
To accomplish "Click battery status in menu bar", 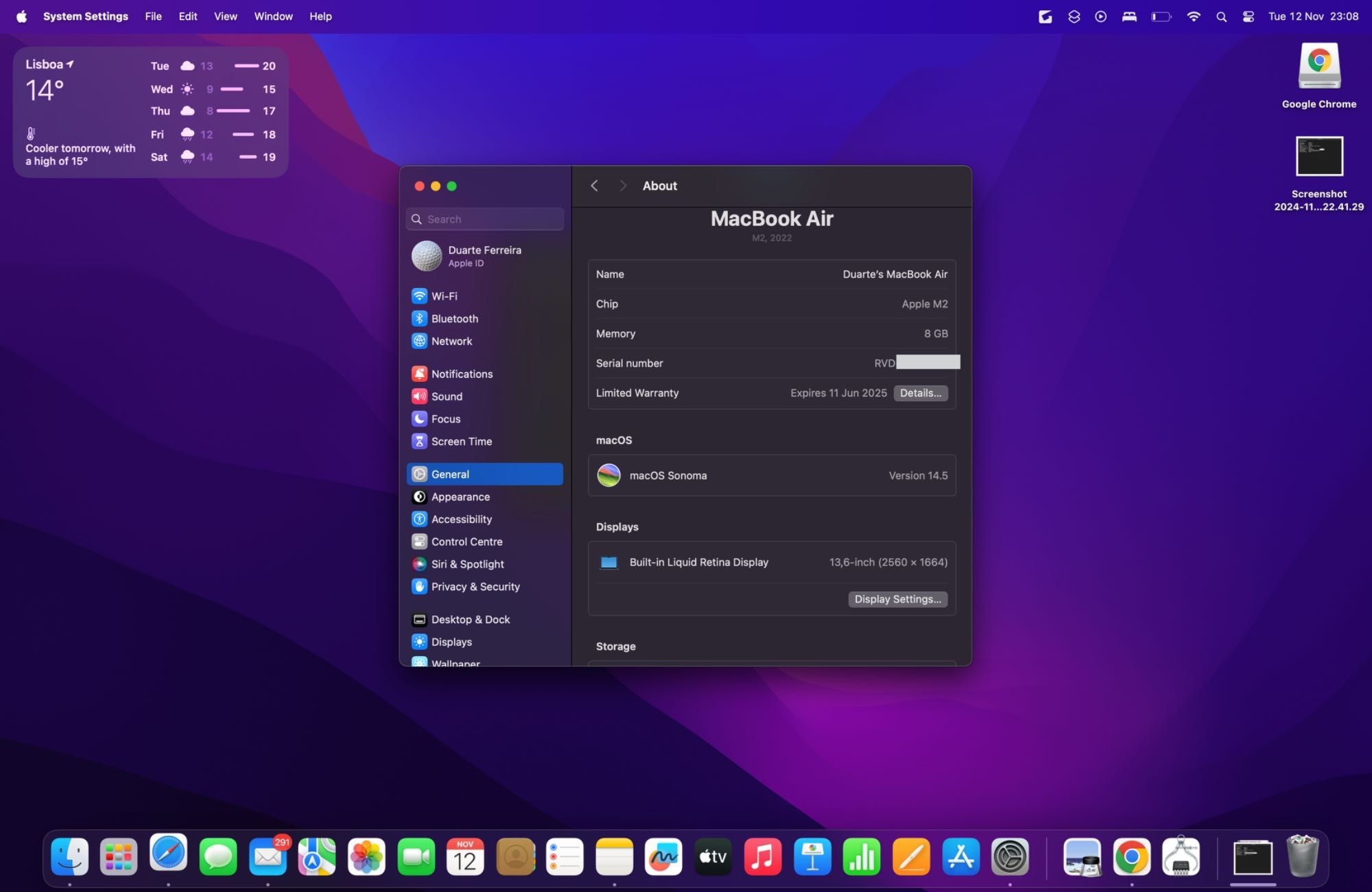I will pos(1161,16).
